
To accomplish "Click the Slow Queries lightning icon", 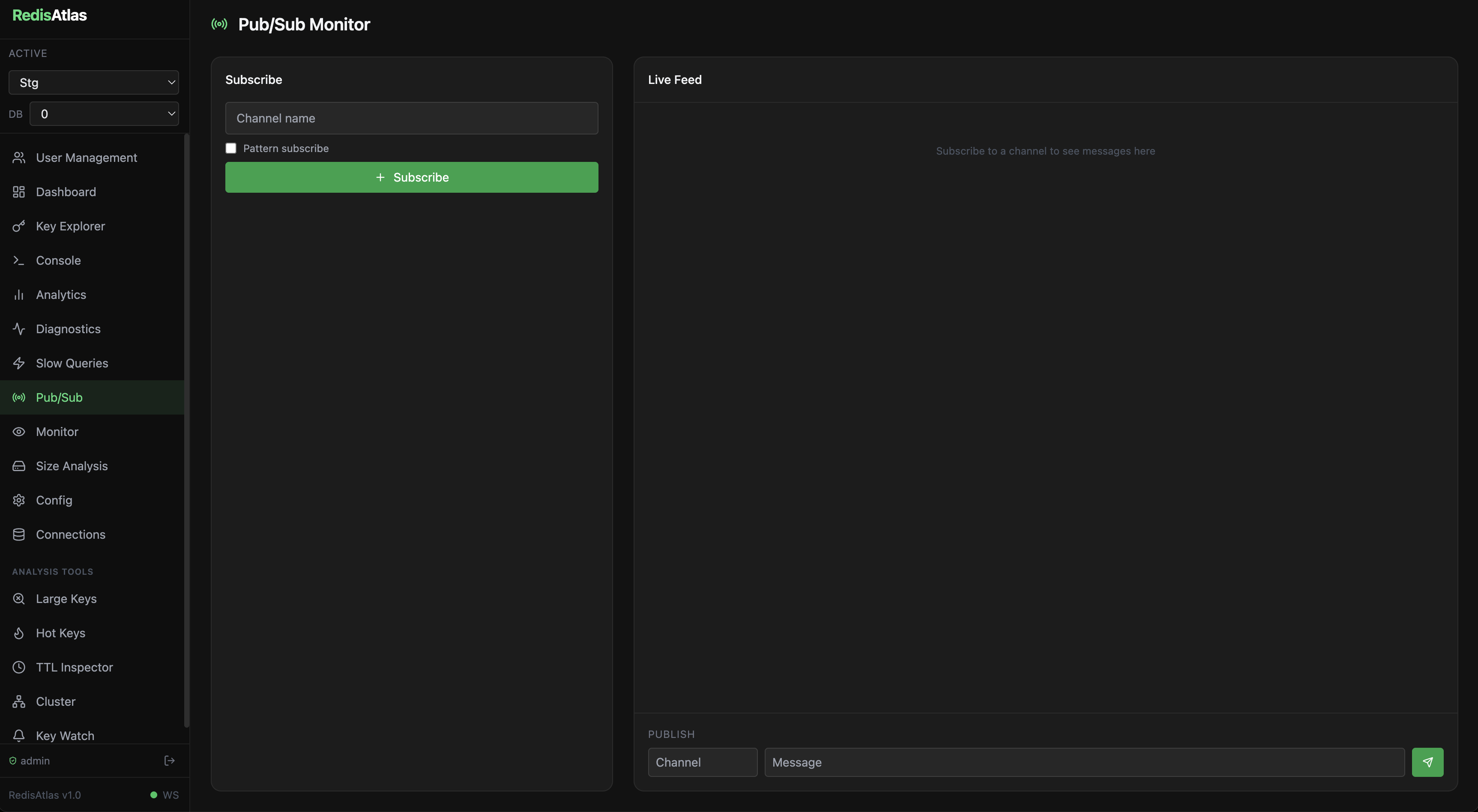I will pyautogui.click(x=19, y=363).
